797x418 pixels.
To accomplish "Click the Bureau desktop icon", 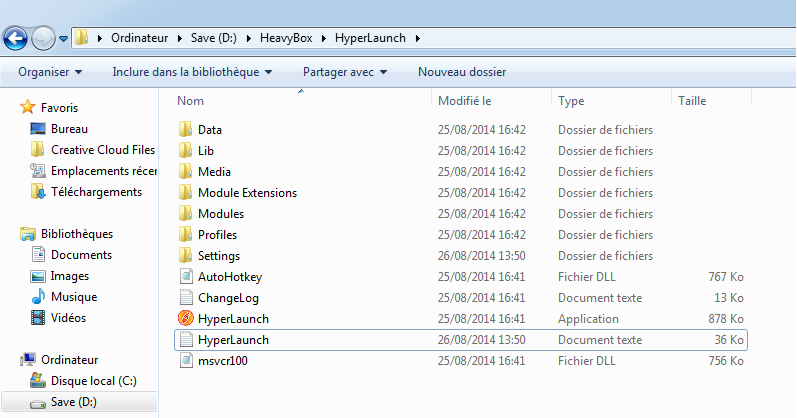I will (x=38, y=129).
